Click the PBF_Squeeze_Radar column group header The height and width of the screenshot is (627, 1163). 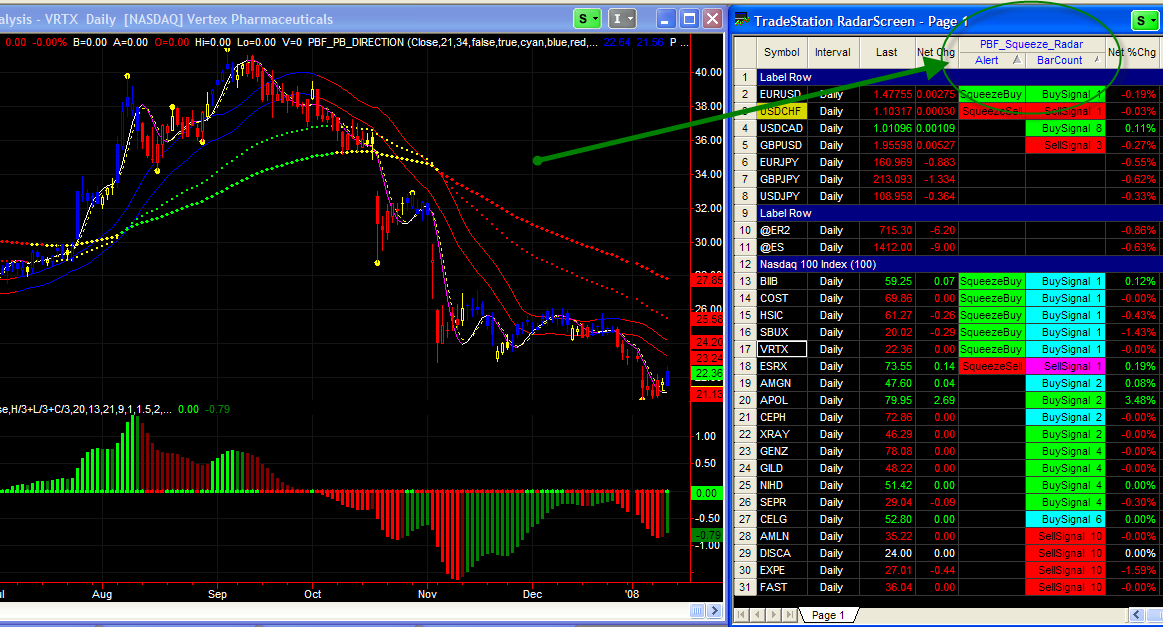pos(1031,45)
